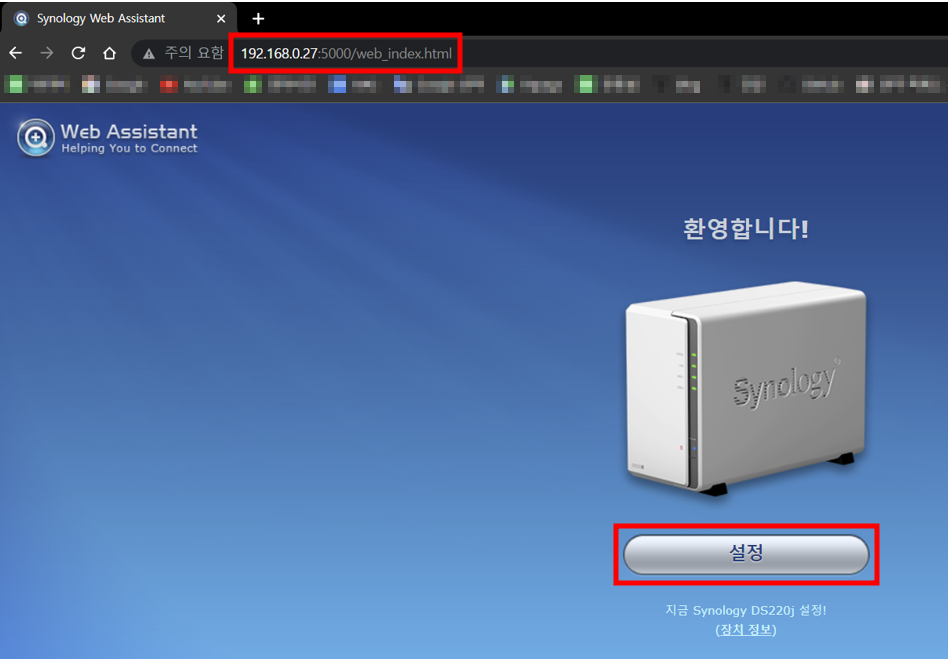948x659 pixels.
Task: Click the 주의 요함 security label
Action: click(x=194, y=53)
